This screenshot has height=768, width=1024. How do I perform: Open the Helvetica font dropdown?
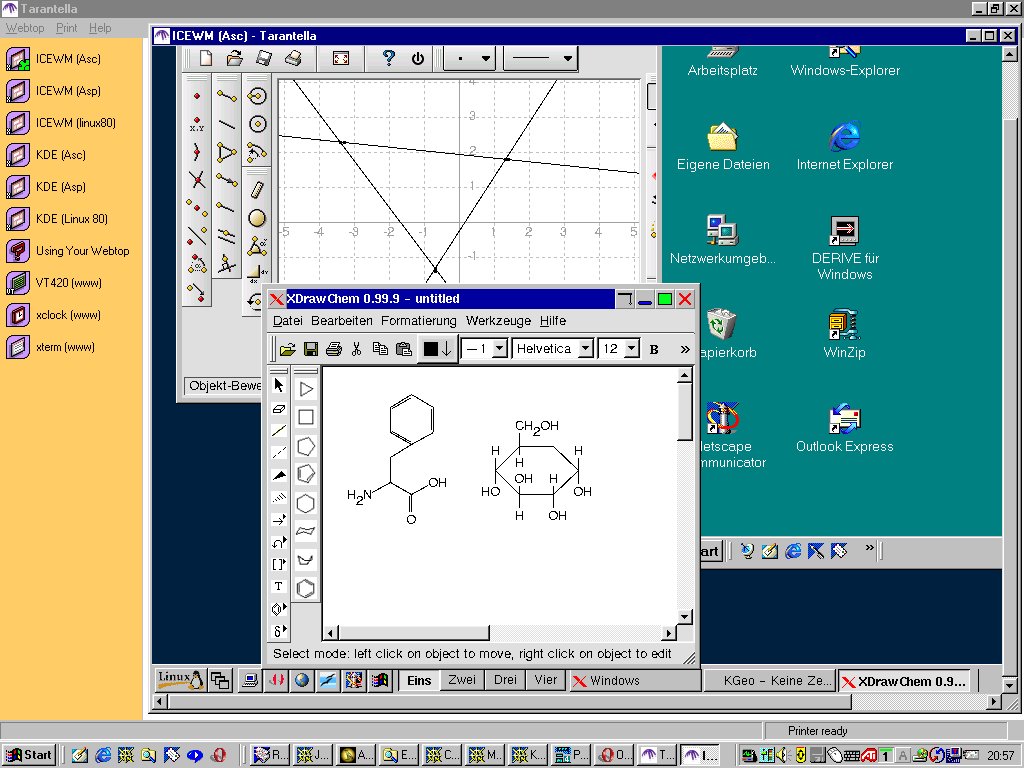coord(586,349)
